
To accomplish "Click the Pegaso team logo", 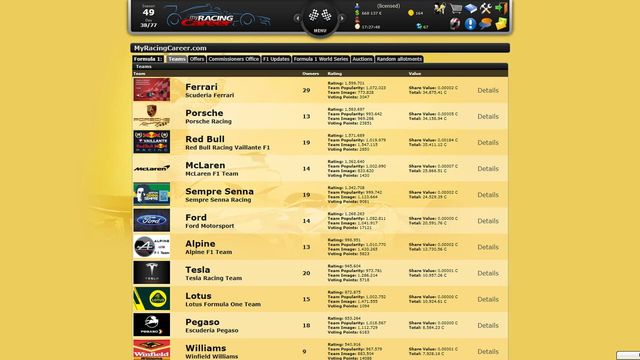I will (x=151, y=325).
